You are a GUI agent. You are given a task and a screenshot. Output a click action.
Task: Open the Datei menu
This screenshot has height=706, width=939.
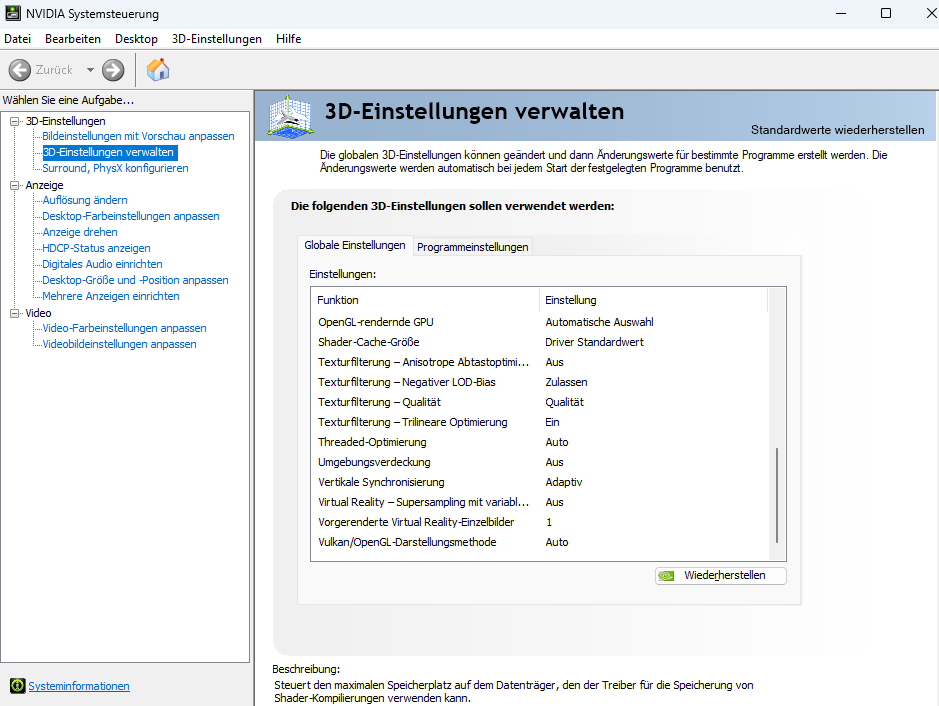pyautogui.click(x=17, y=39)
